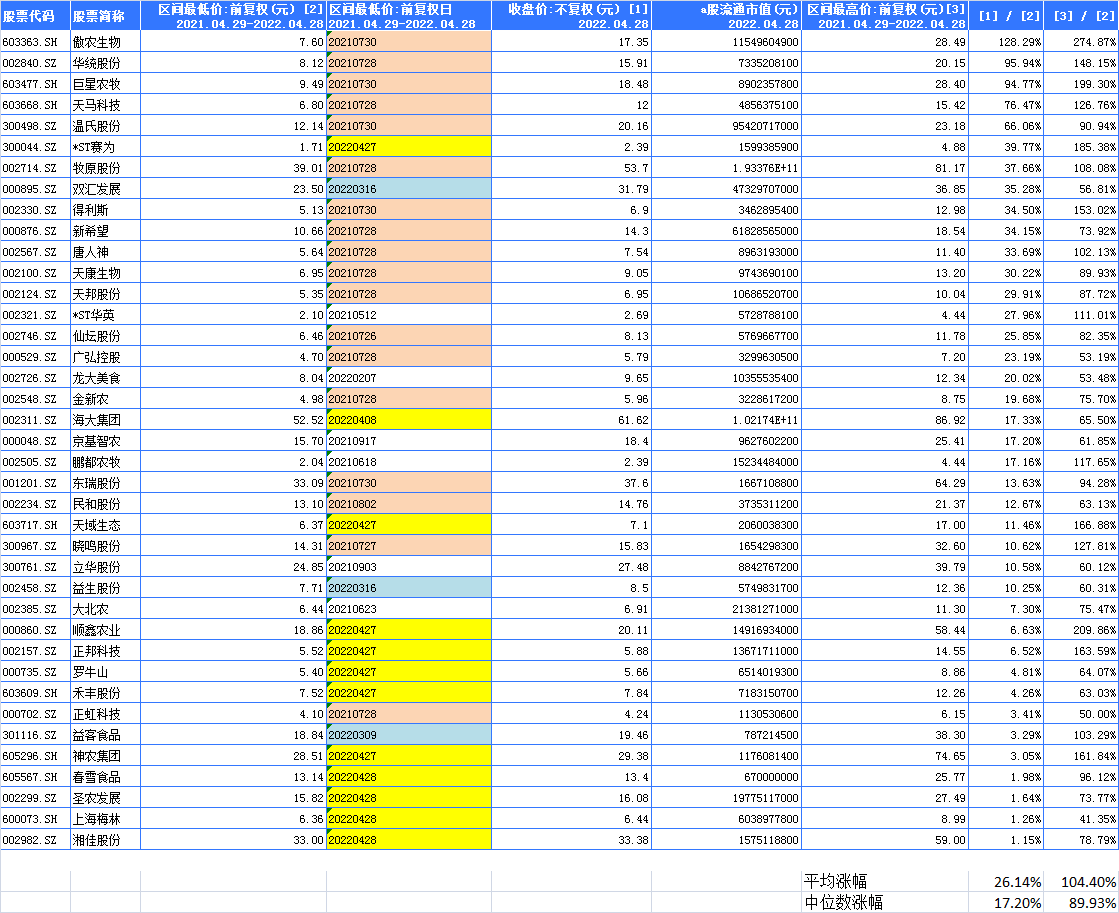Select the 益客食品 cell

tap(106, 735)
